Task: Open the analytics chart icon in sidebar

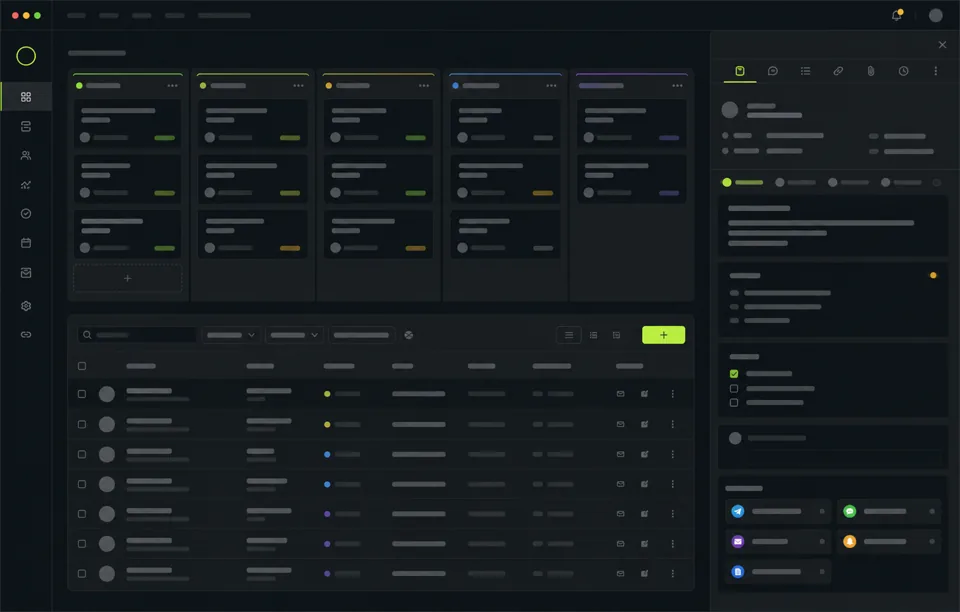Action: tap(26, 185)
